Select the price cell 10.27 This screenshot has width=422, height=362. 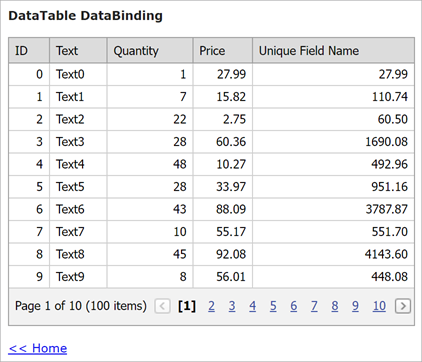223,164
